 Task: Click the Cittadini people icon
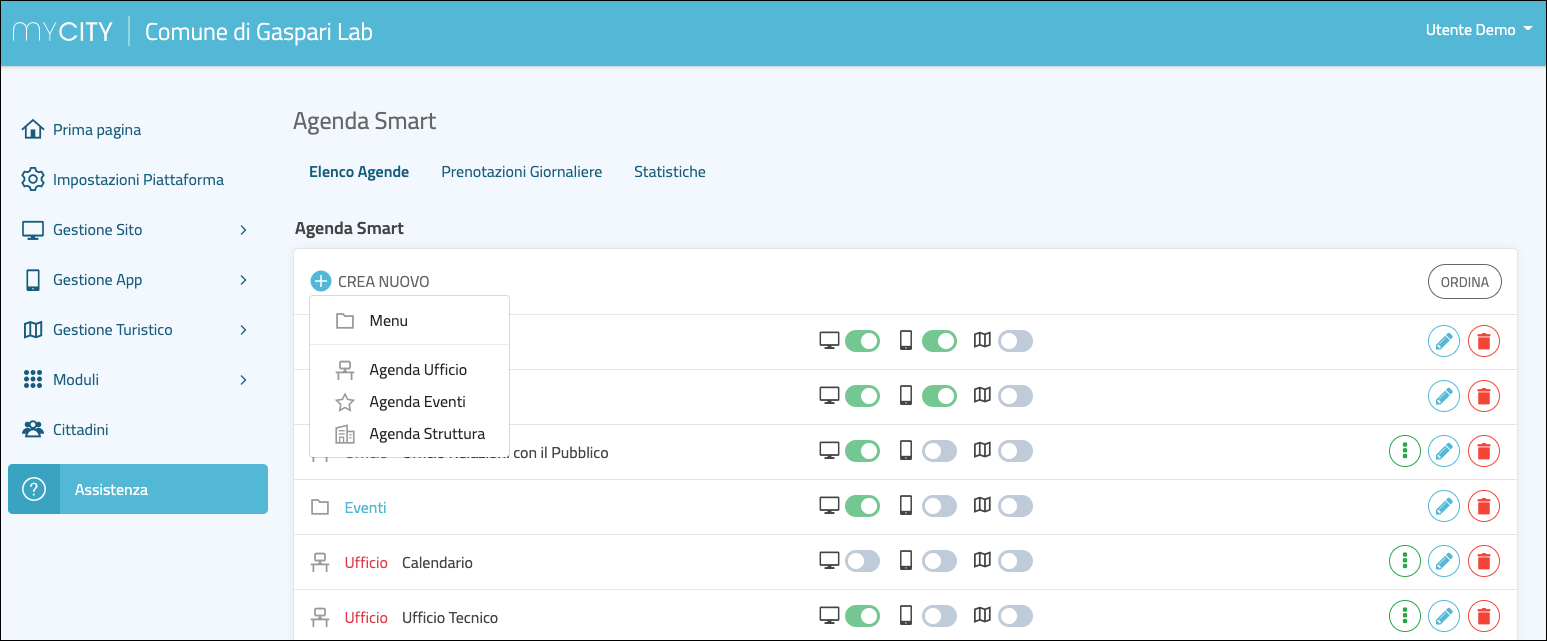[x=33, y=430]
